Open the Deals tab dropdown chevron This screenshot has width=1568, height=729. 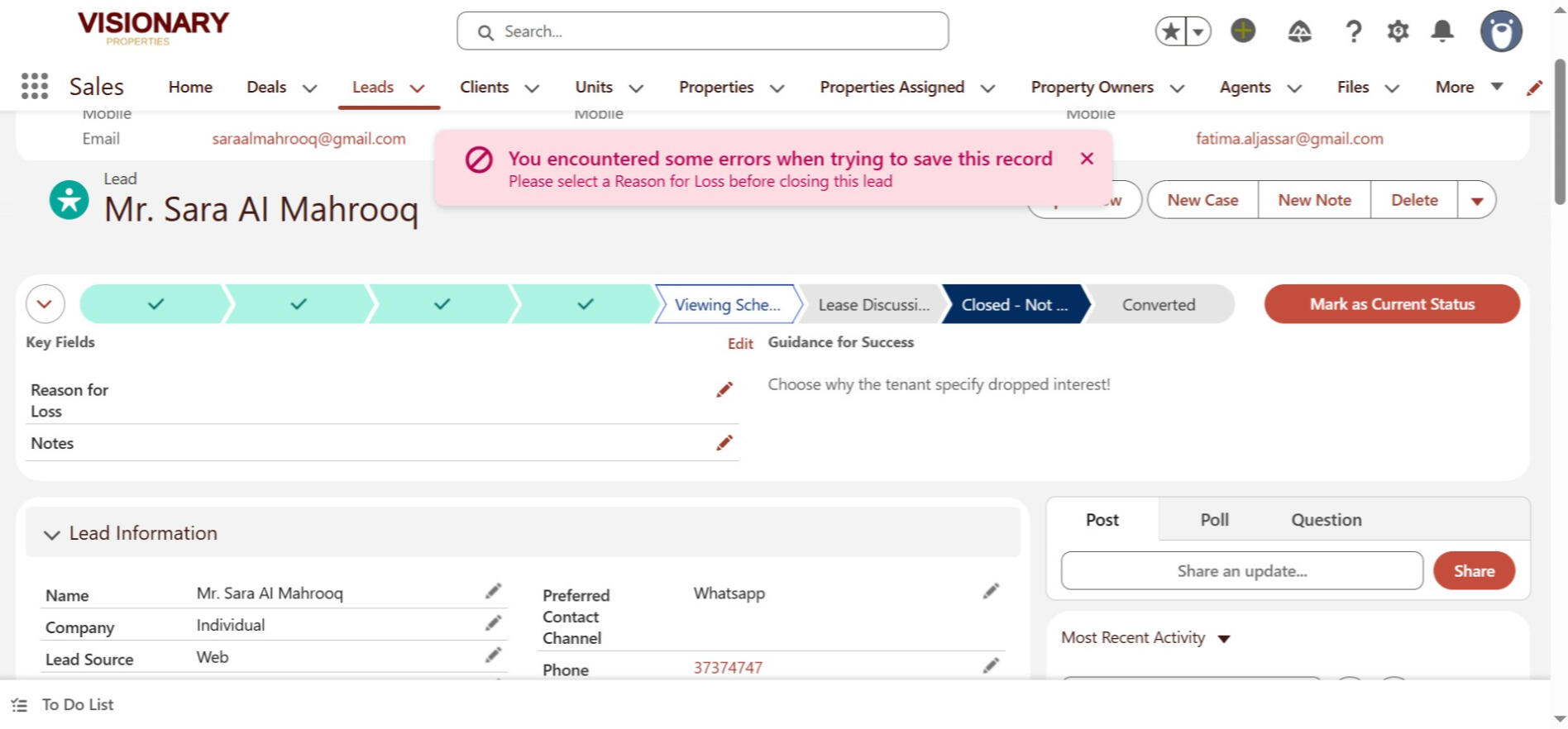pos(309,88)
